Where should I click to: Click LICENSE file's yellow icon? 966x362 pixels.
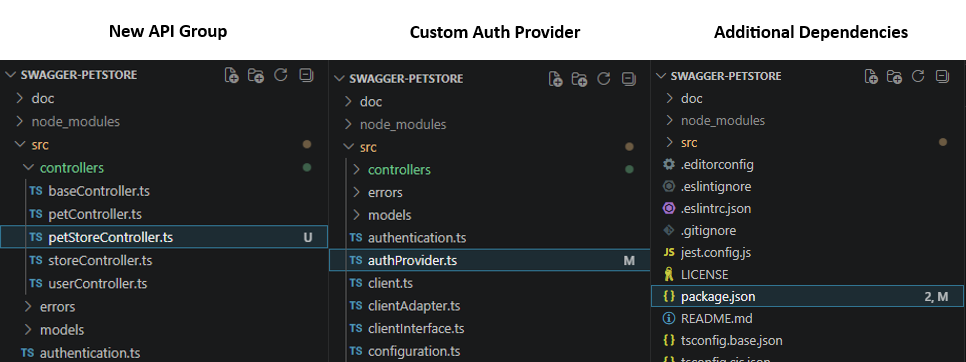point(668,274)
